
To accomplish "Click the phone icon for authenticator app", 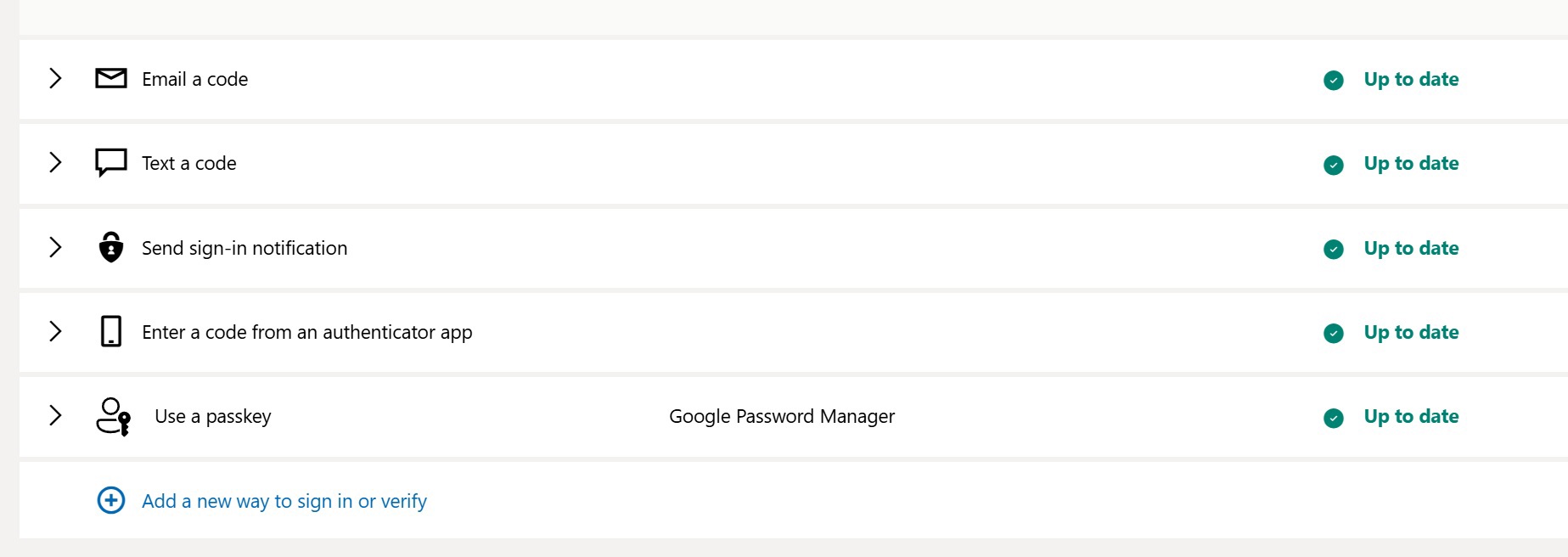I will pos(111,331).
